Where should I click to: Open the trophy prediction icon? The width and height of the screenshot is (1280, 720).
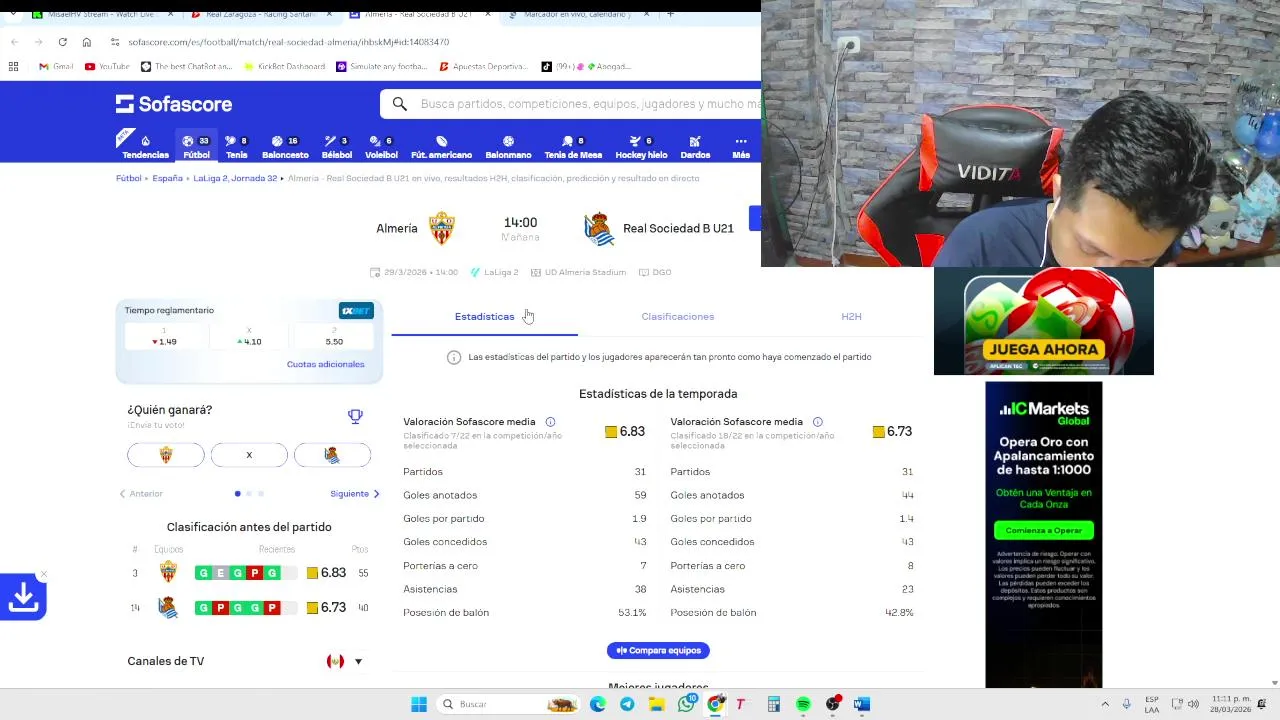click(x=355, y=416)
